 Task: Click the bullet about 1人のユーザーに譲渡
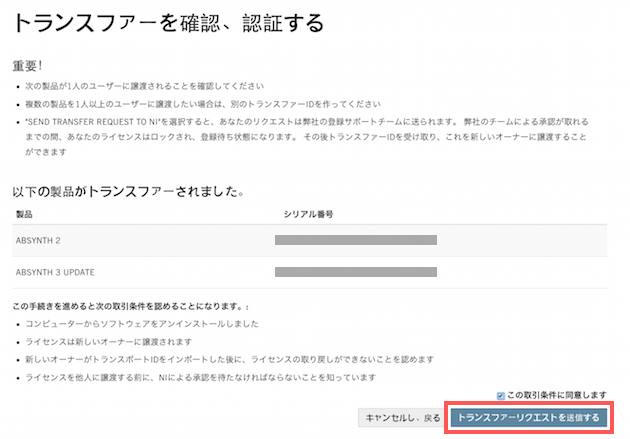[145, 86]
